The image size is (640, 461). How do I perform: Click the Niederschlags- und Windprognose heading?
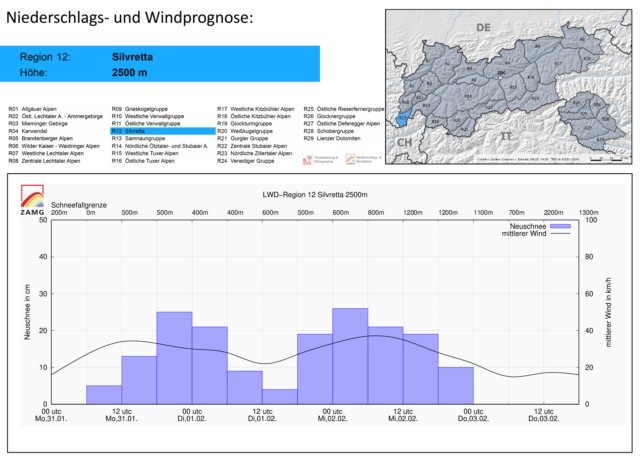coord(130,18)
